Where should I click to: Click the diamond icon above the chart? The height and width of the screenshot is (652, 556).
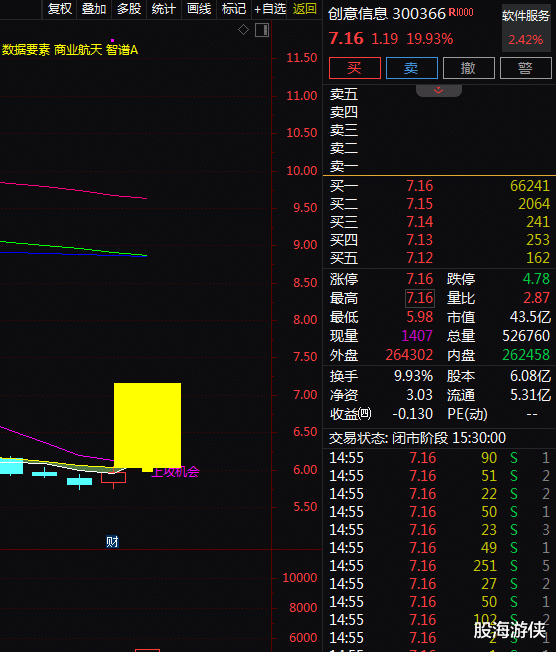point(243,30)
